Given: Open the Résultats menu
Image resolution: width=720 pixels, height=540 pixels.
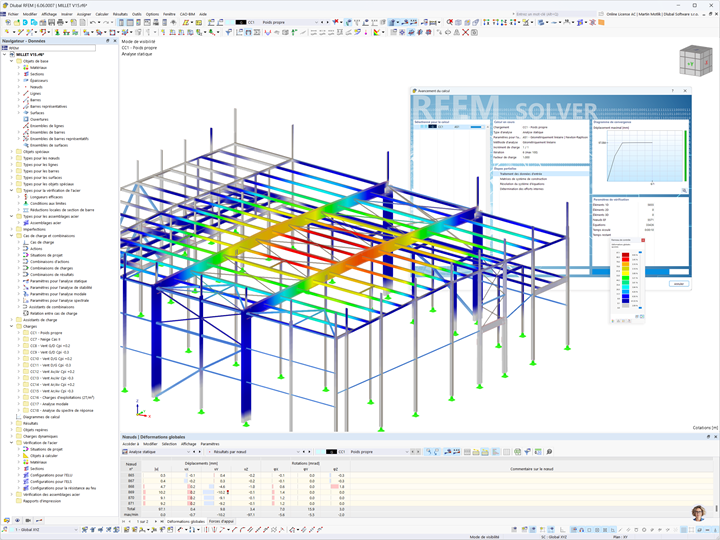Looking at the screenshot, I should (x=120, y=14).
